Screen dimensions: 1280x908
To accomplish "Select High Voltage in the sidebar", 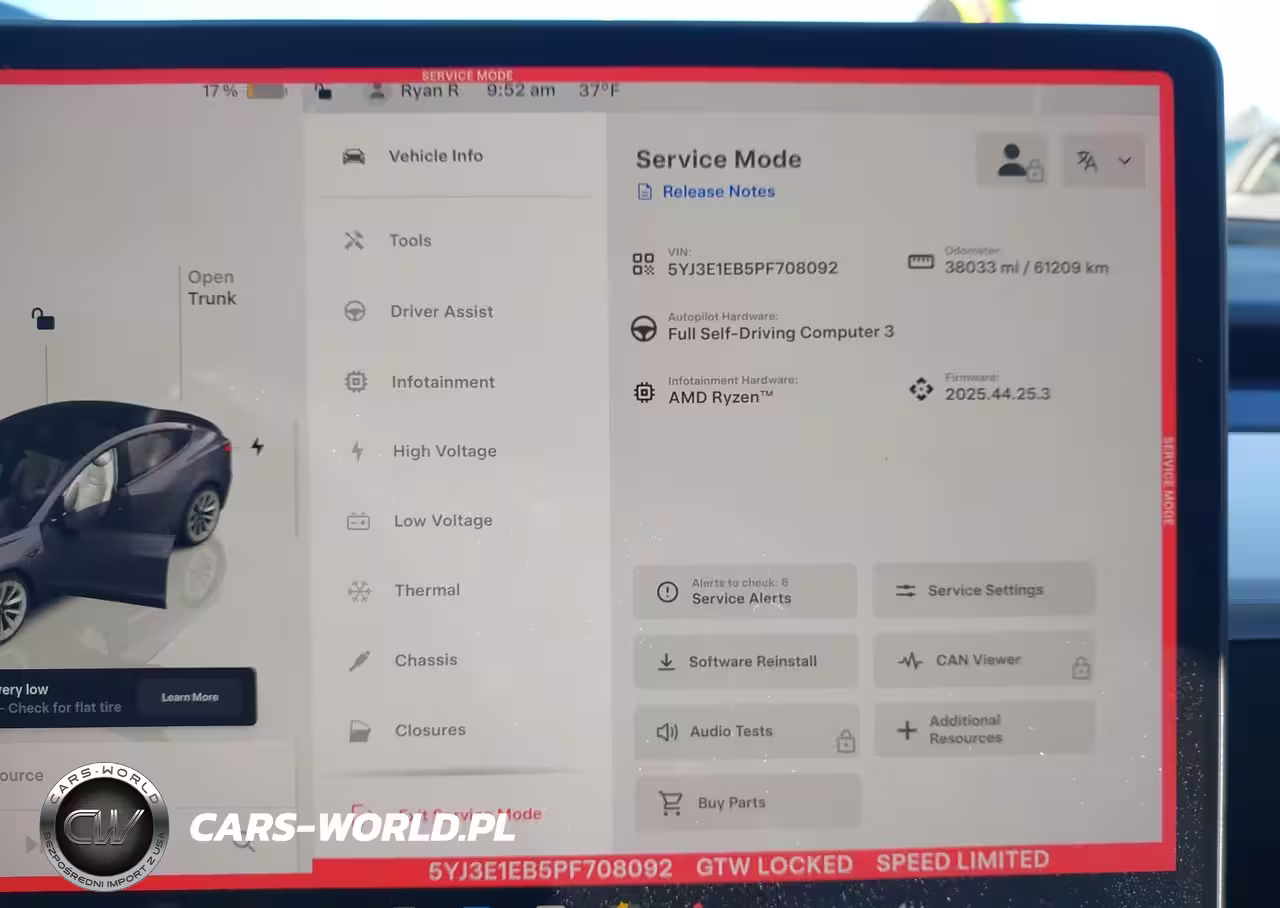I will 444,451.
